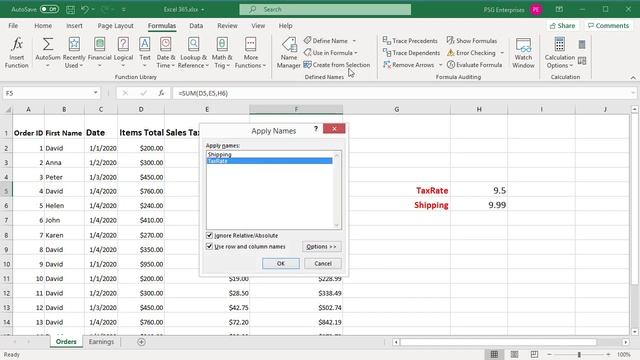Adjust the zoom slider handle
The image size is (640, 360).
coord(579,354)
